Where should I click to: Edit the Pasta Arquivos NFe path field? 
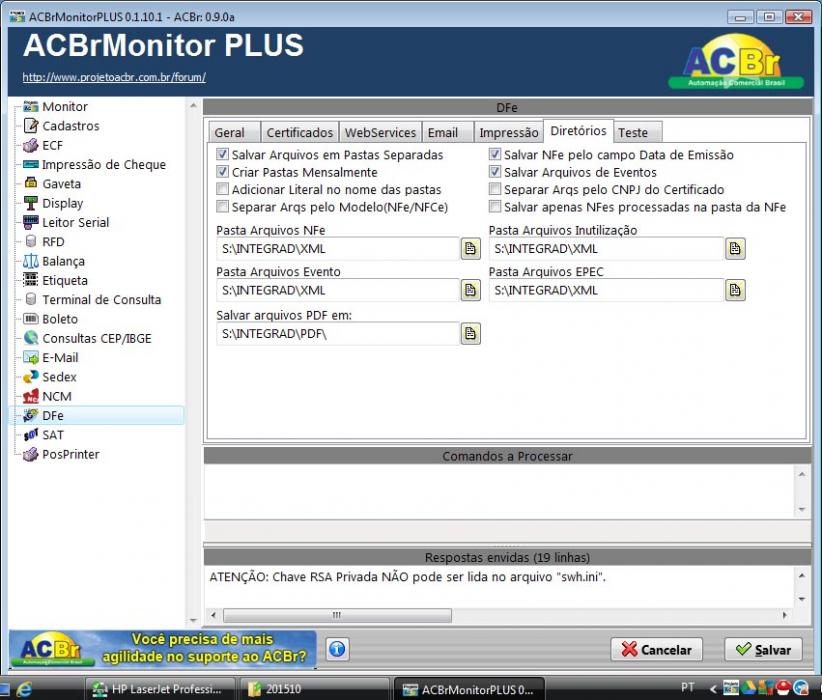(x=338, y=249)
